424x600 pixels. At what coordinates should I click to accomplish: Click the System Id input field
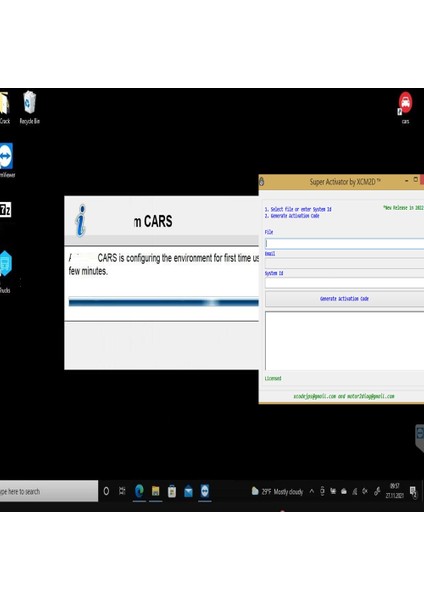tap(344, 283)
